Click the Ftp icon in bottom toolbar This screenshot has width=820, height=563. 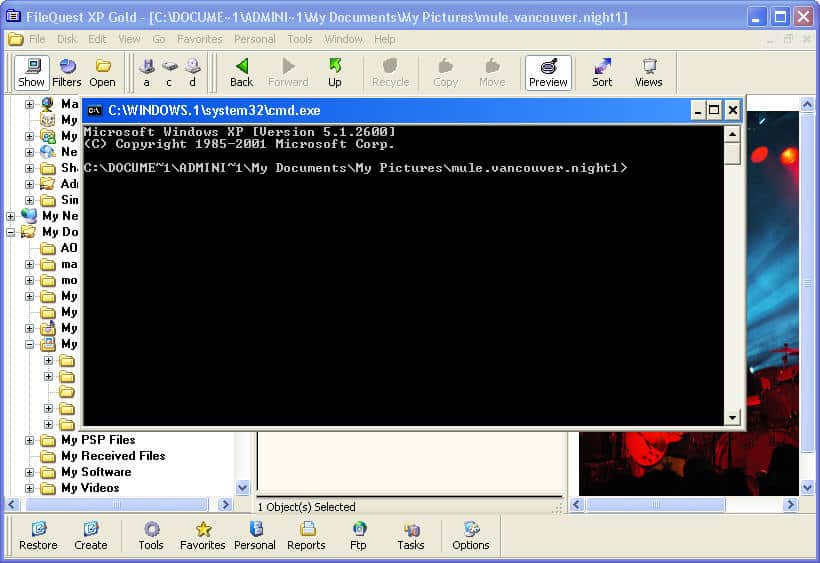358,535
